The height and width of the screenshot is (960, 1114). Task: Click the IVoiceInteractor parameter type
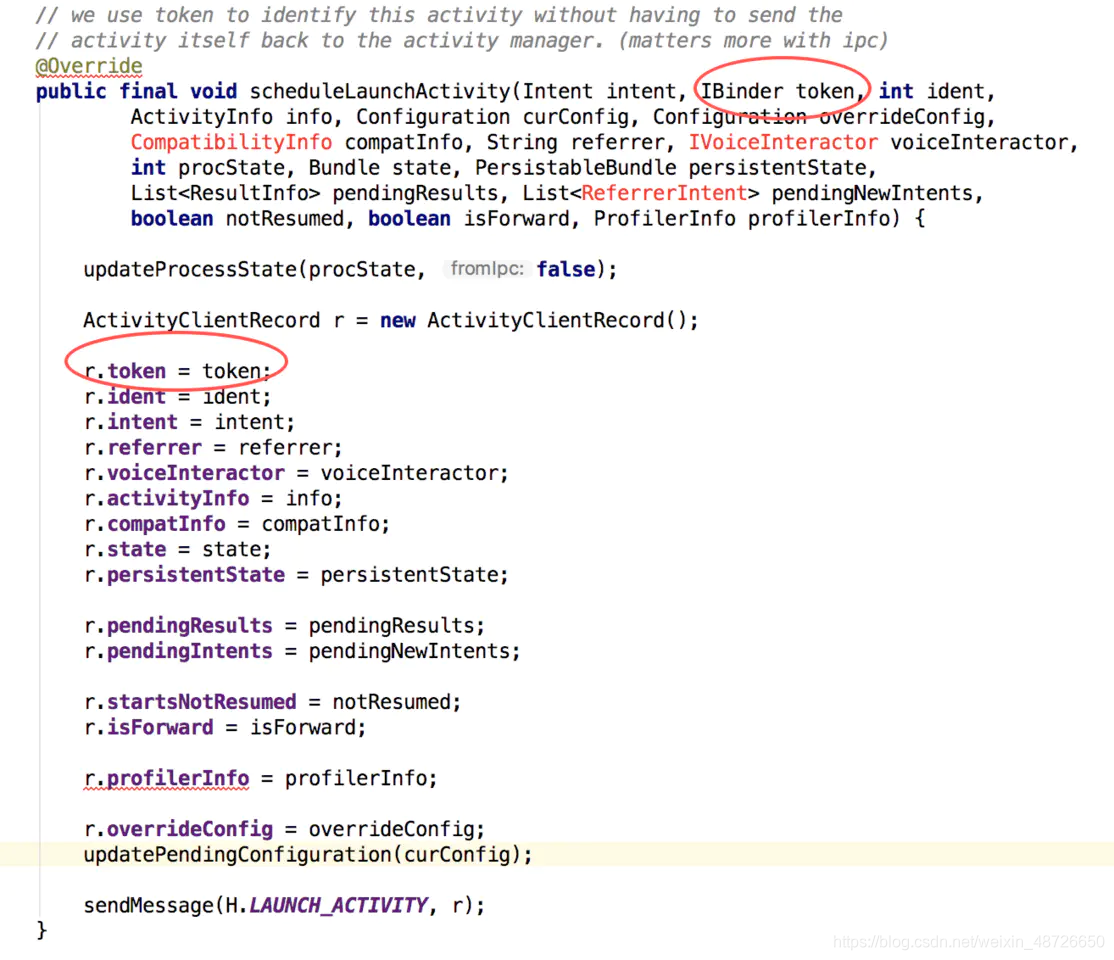click(783, 142)
